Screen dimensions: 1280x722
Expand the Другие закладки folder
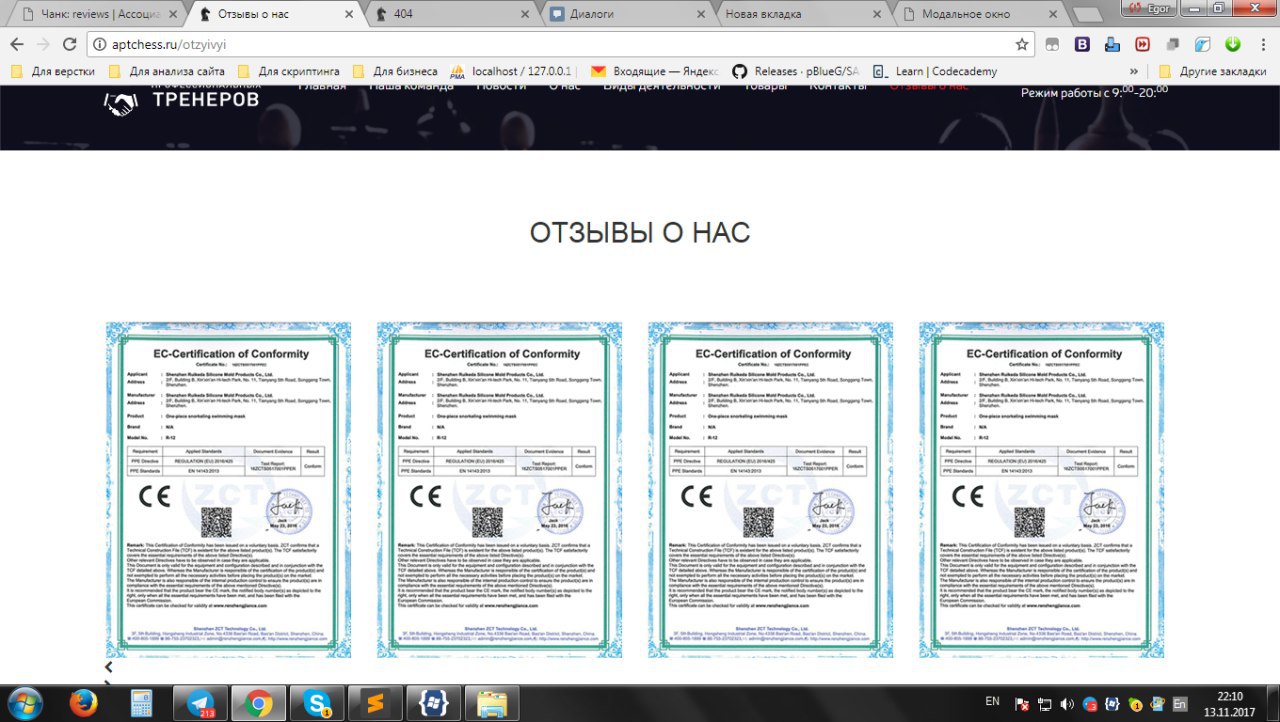click(1212, 71)
